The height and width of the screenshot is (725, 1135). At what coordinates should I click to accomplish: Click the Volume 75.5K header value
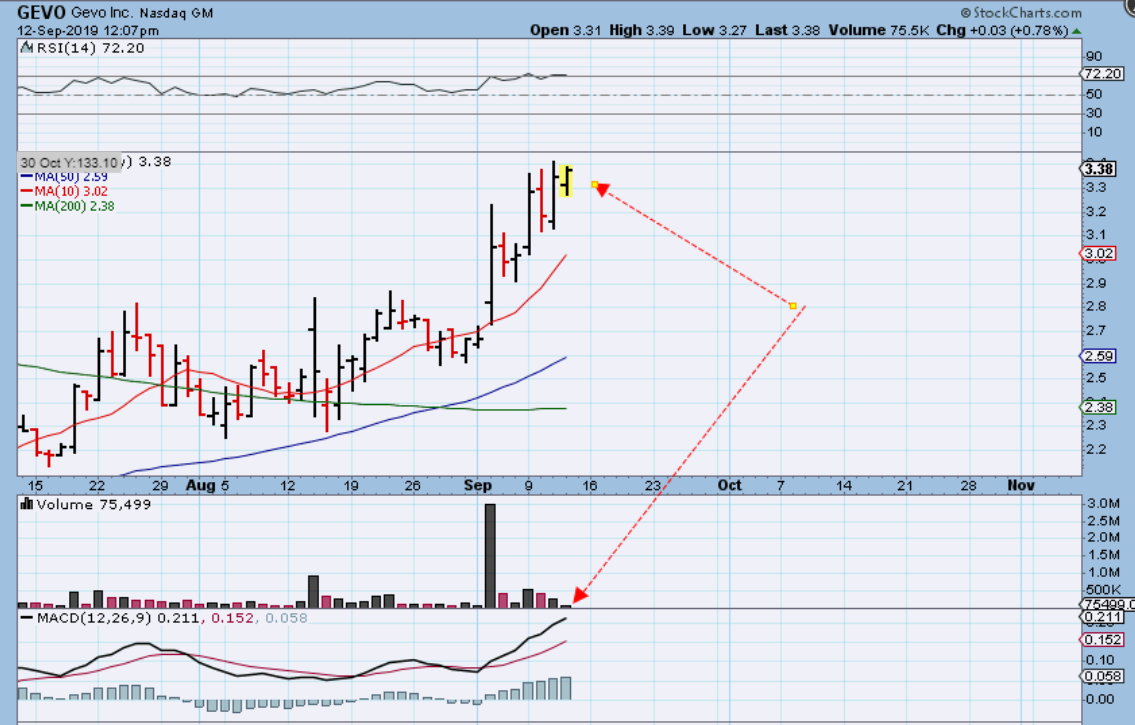[878, 30]
